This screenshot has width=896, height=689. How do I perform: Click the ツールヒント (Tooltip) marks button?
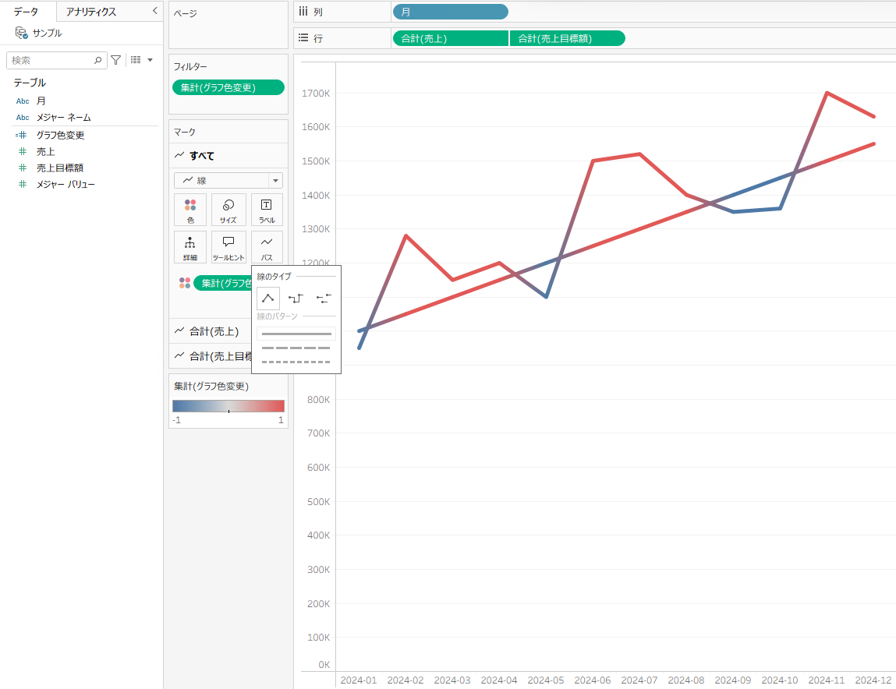[228, 246]
